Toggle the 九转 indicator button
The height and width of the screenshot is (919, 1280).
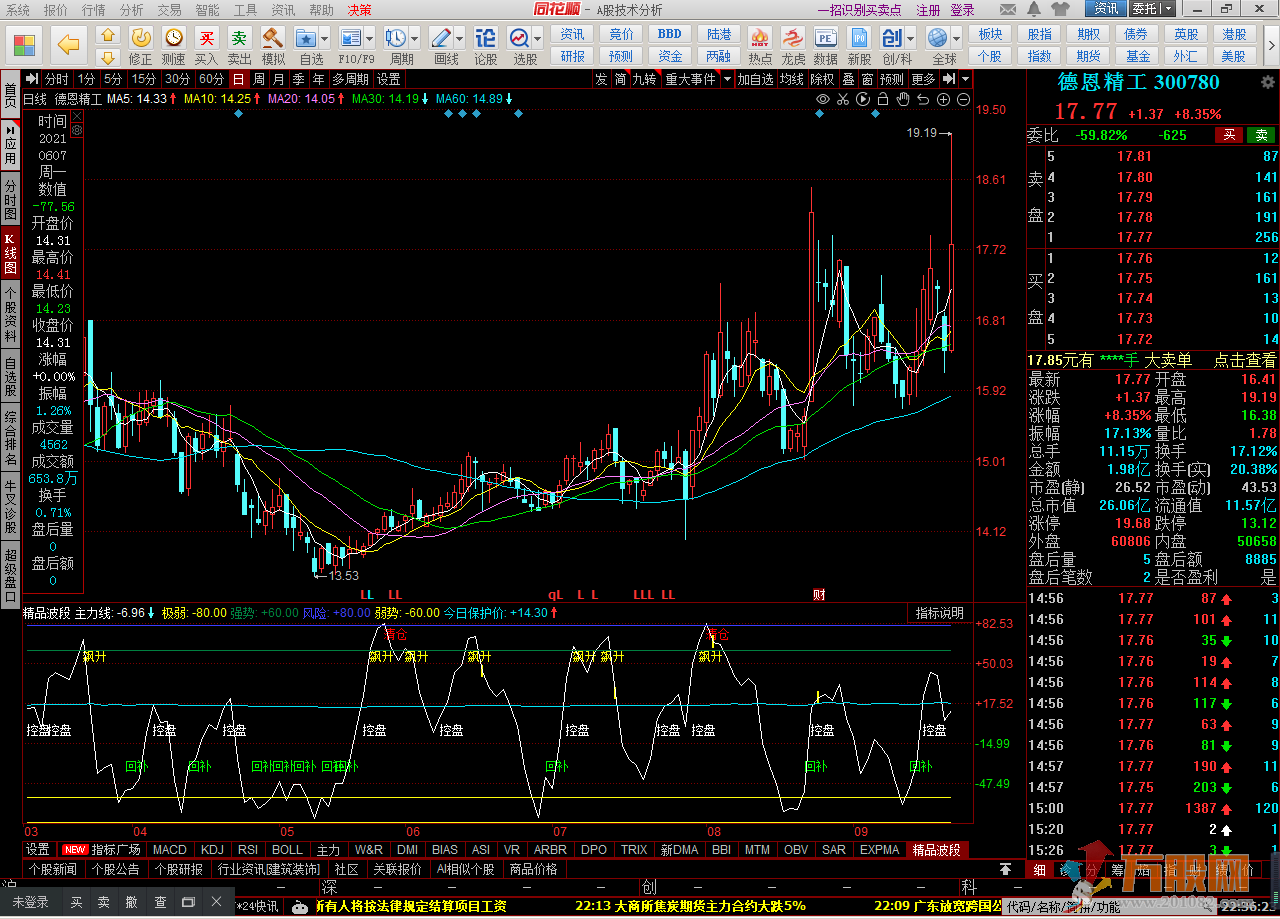644,79
